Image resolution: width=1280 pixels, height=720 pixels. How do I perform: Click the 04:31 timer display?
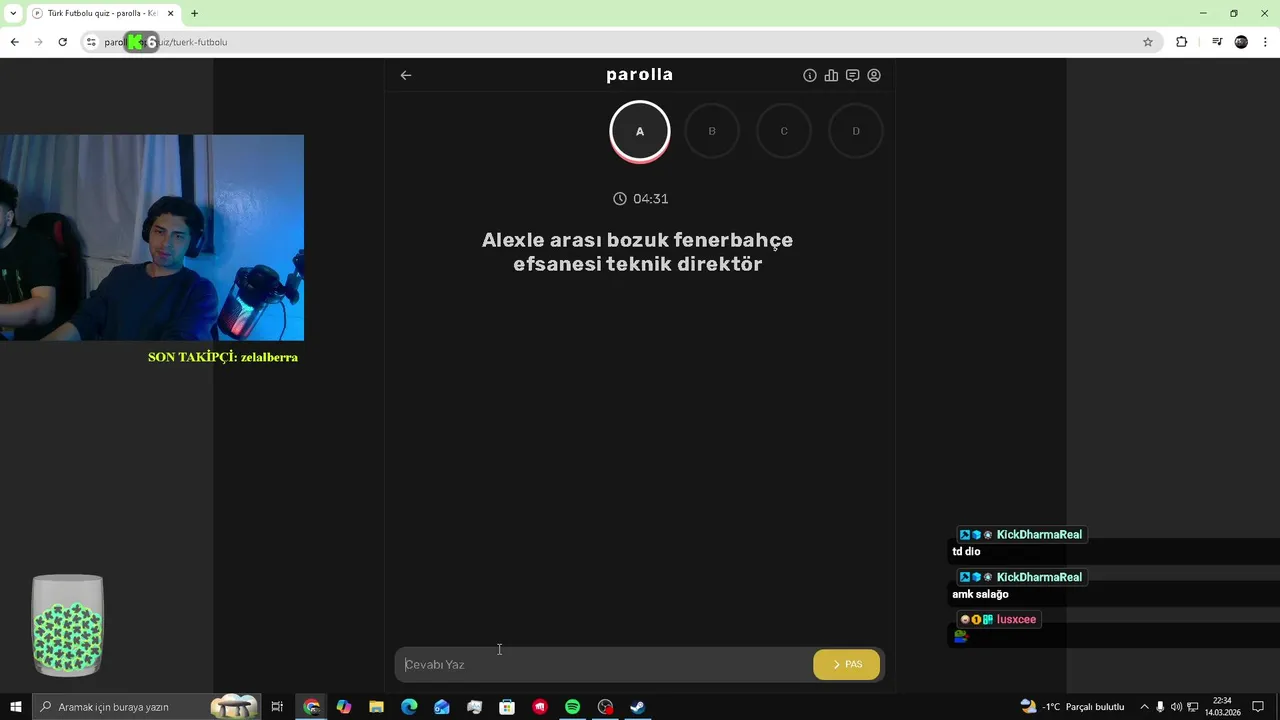(x=641, y=199)
